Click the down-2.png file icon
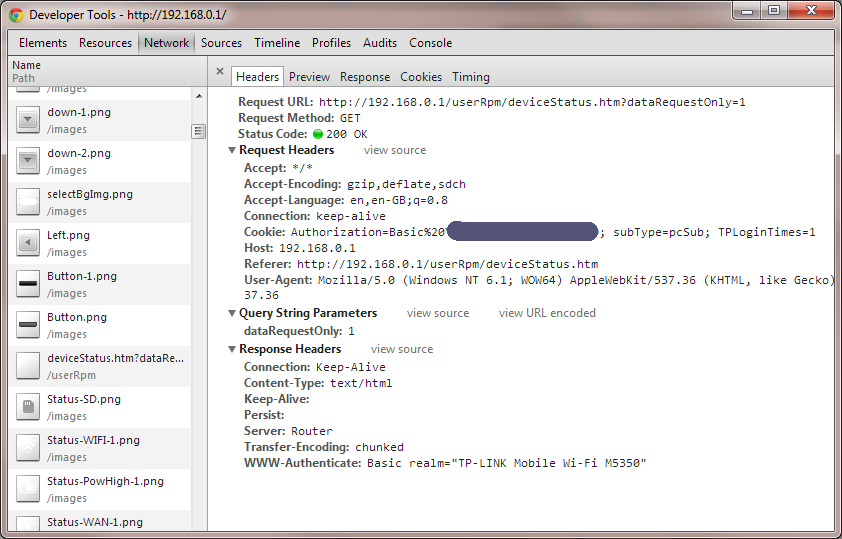Viewport: 842px width, 539px height. click(28, 161)
